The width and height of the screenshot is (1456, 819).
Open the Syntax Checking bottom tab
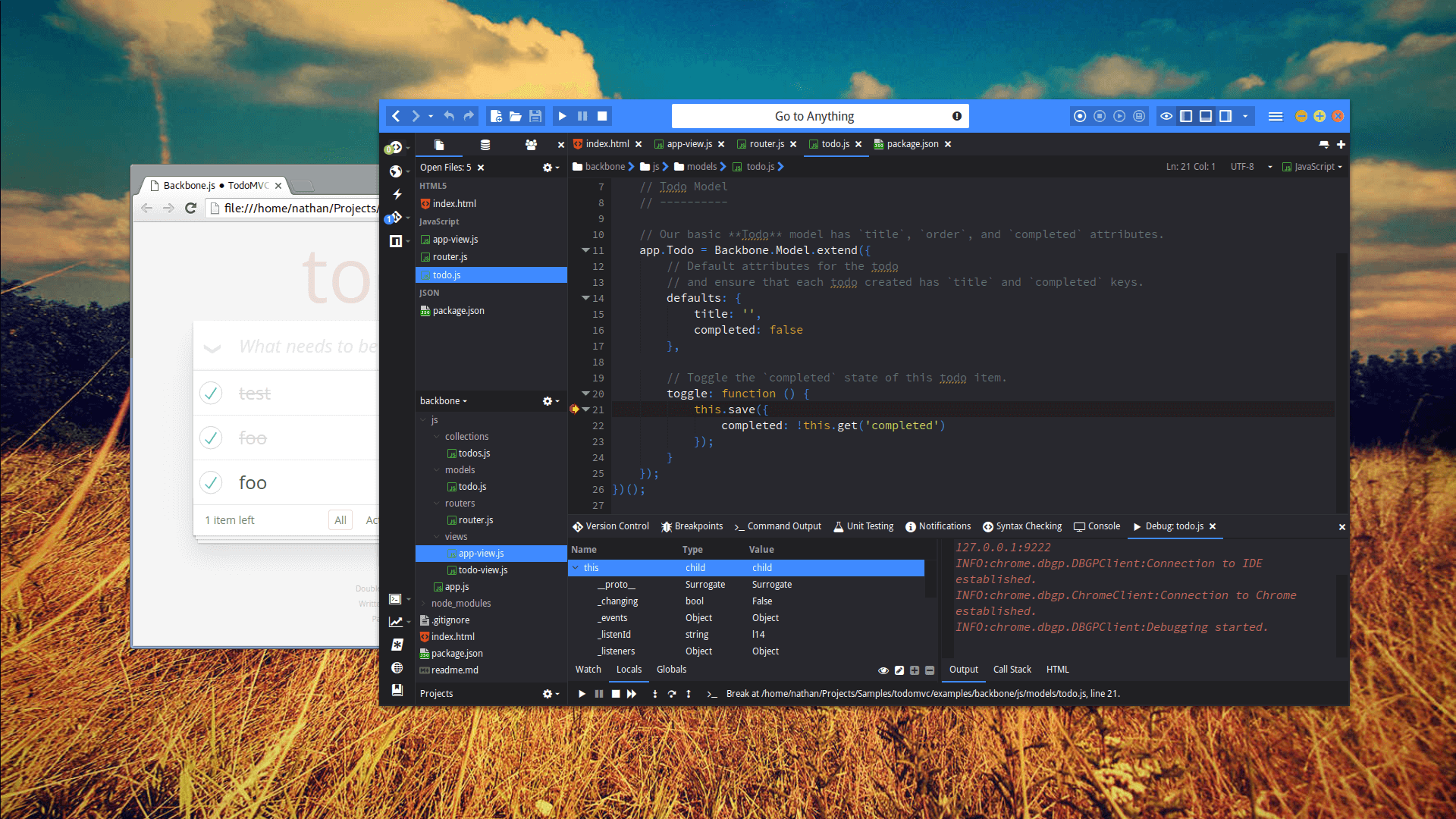1022,526
